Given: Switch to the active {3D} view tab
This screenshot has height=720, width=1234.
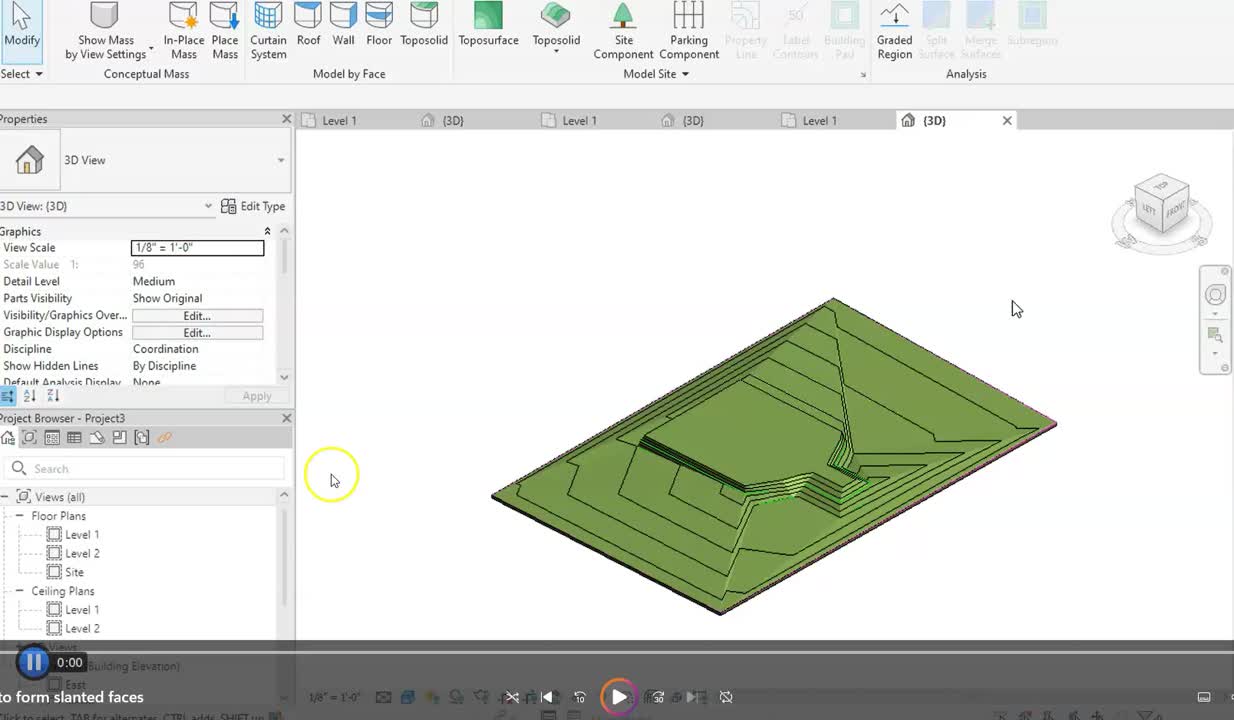Looking at the screenshot, I should [934, 120].
